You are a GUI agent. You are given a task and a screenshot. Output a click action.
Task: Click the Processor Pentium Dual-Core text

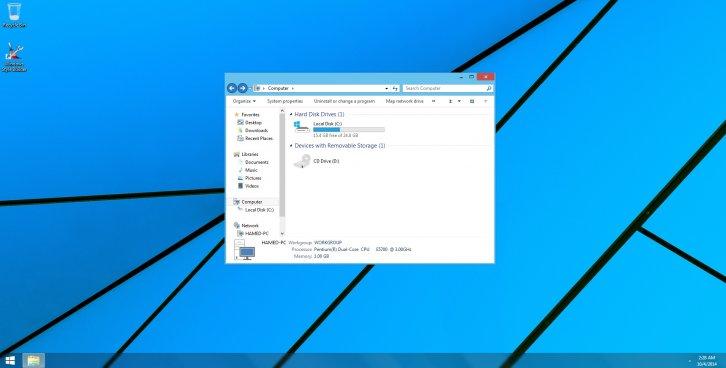351,249
